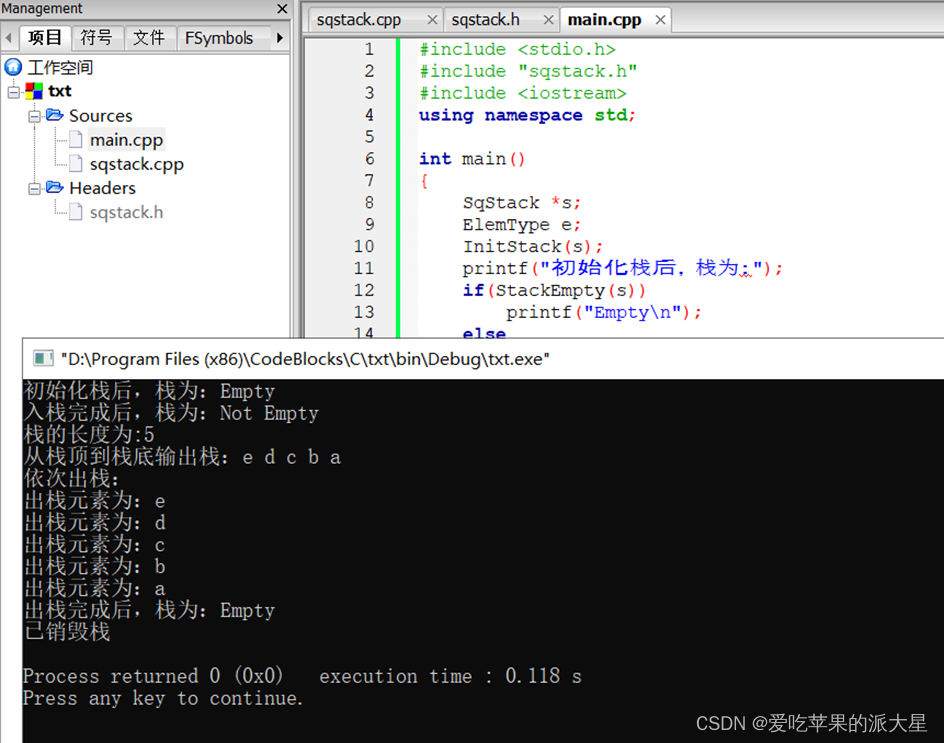Click the txt.exe console title text

305,359
